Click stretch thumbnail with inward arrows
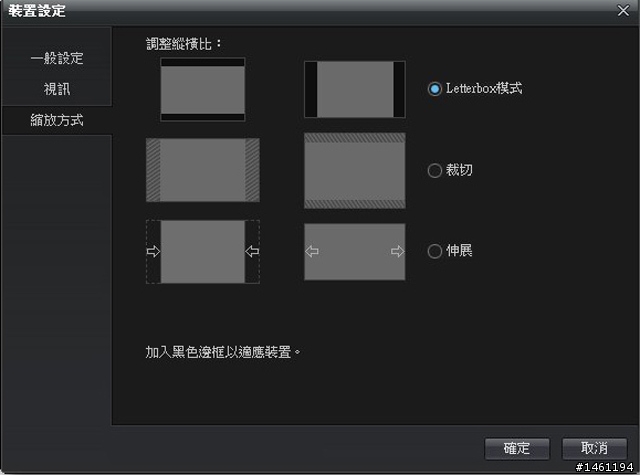 coord(203,251)
